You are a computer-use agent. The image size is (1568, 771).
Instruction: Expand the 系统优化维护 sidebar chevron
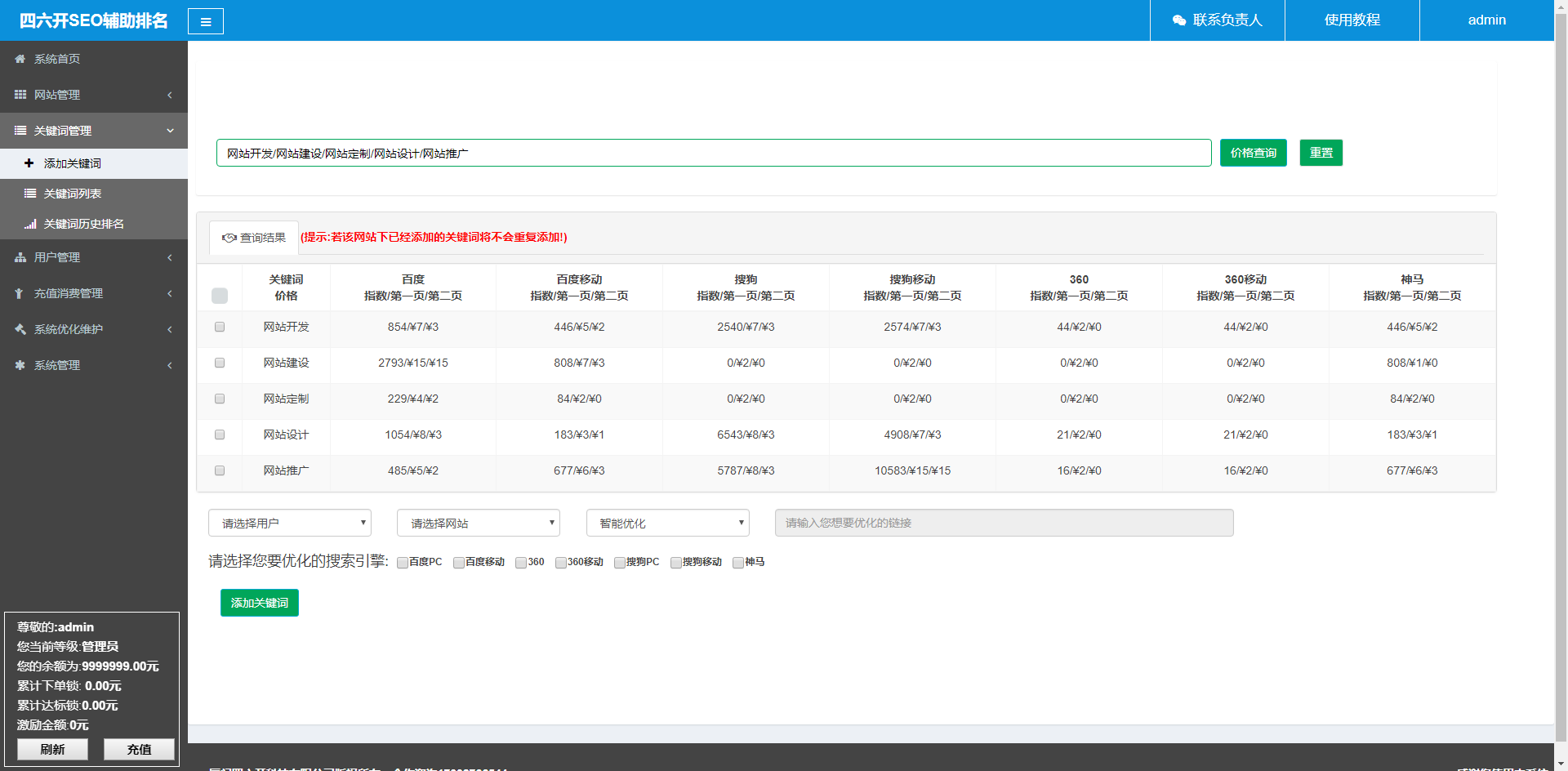click(170, 329)
